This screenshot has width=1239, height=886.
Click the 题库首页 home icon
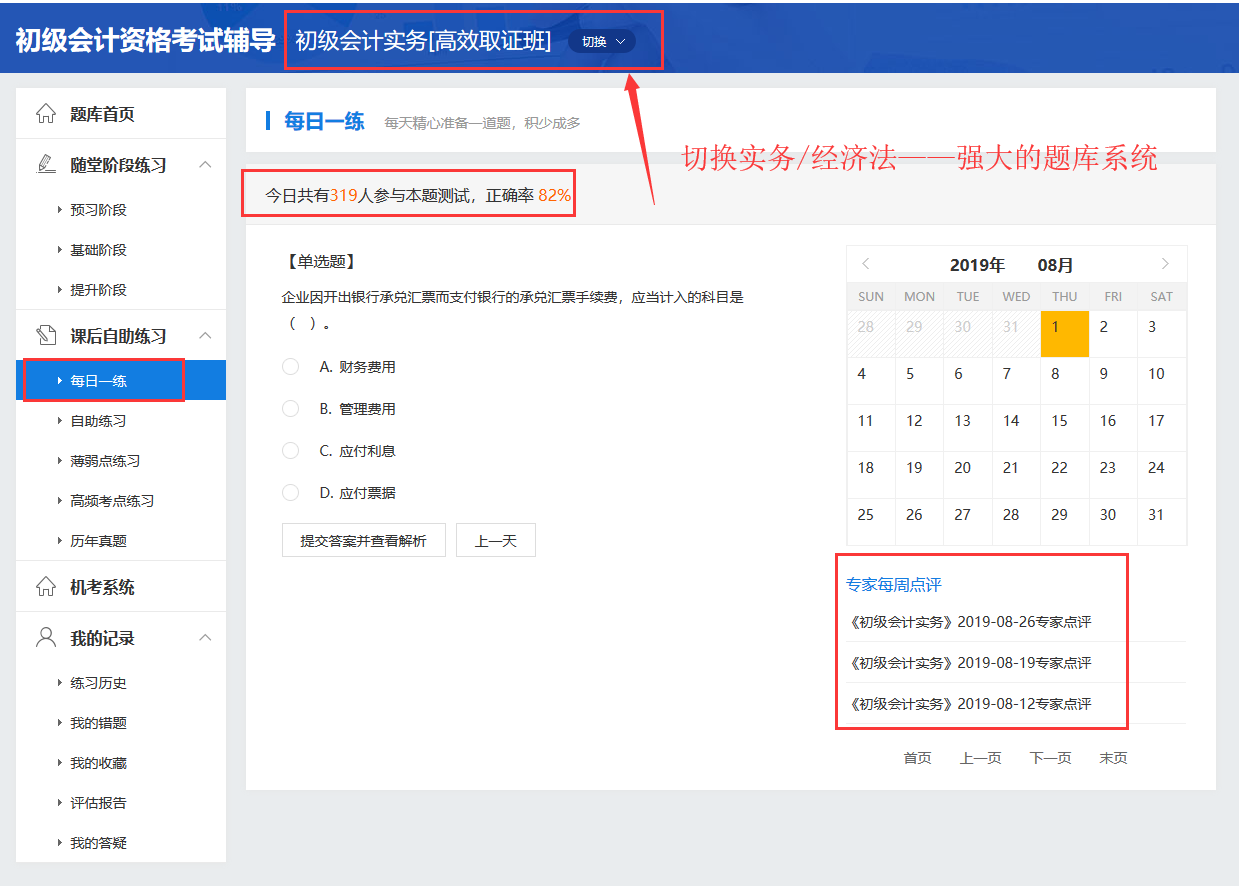[46, 114]
